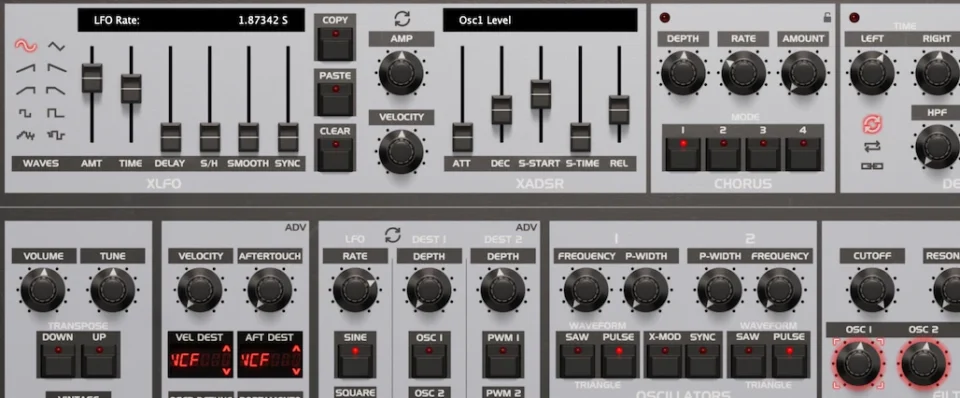Viewport: 960px width, 398px height.
Task: Select the triangle wave shape in XLFO
Action: [x=56, y=46]
